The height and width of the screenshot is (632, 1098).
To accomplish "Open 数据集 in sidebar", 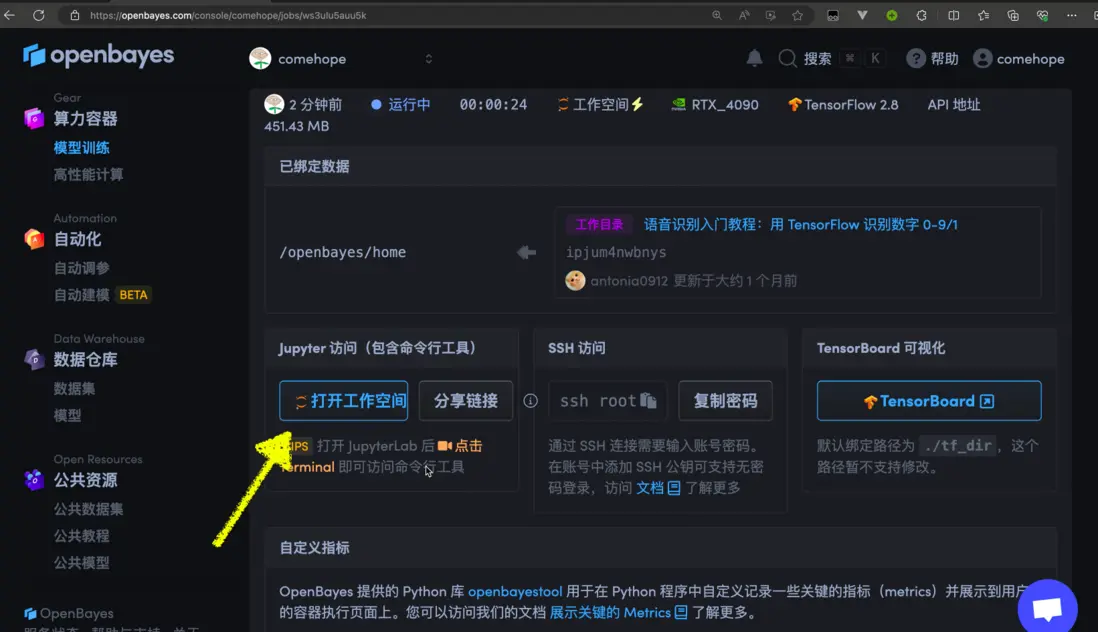I will [x=74, y=388].
